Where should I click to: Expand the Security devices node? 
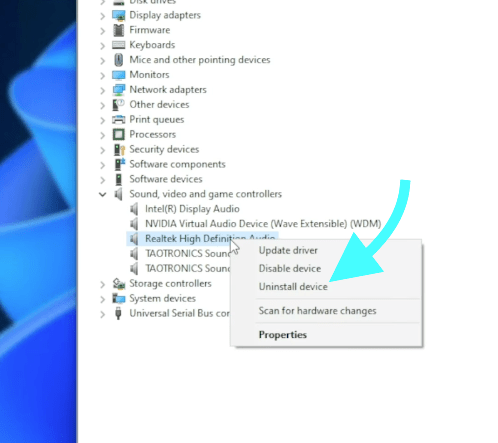point(103,150)
